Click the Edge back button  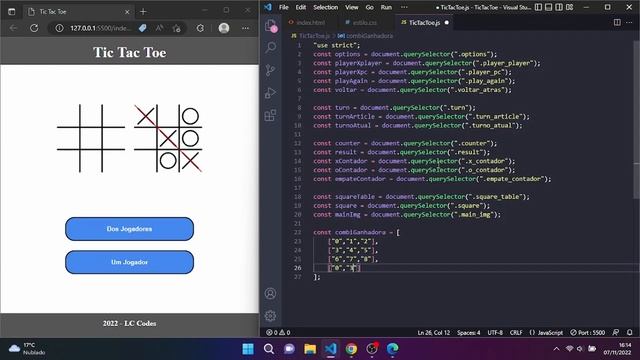(x=13, y=28)
